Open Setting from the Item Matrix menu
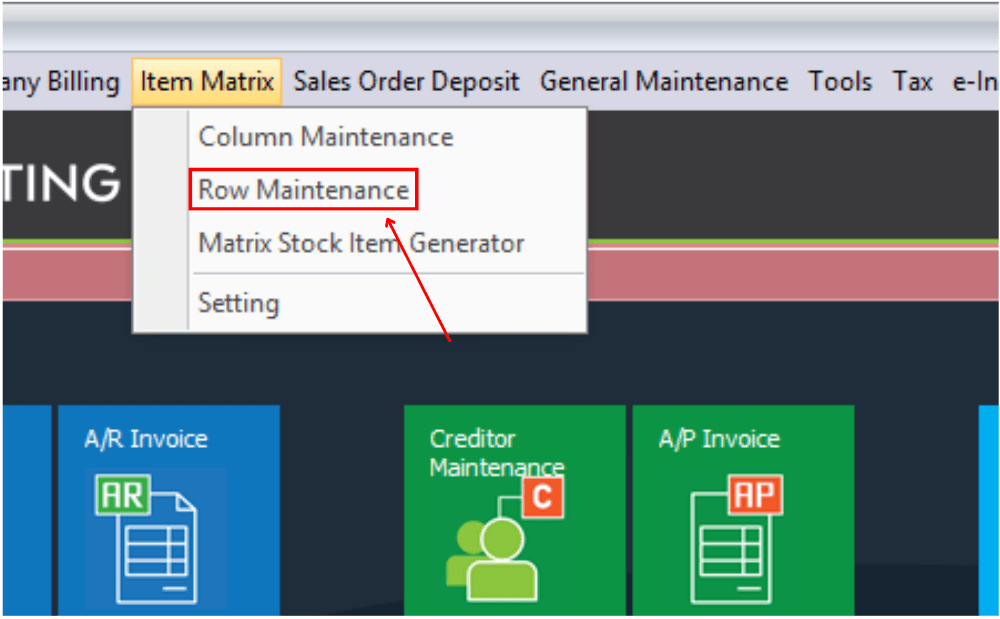This screenshot has height=619, width=1000. coord(239,302)
